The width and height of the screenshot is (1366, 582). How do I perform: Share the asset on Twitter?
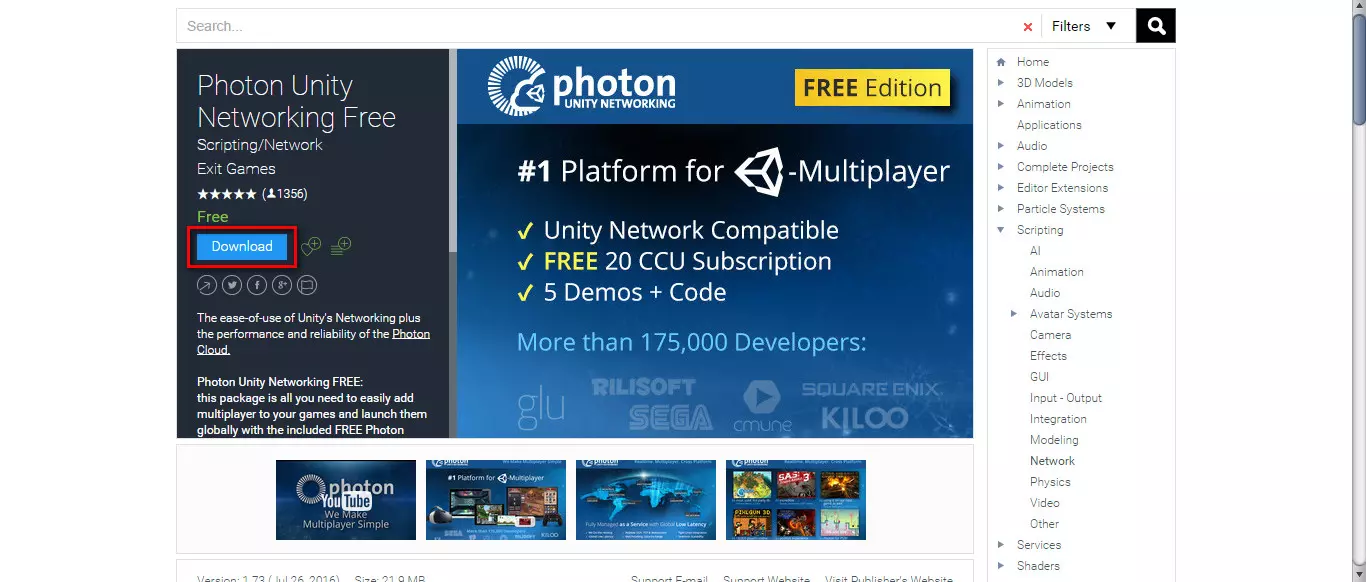tap(231, 284)
